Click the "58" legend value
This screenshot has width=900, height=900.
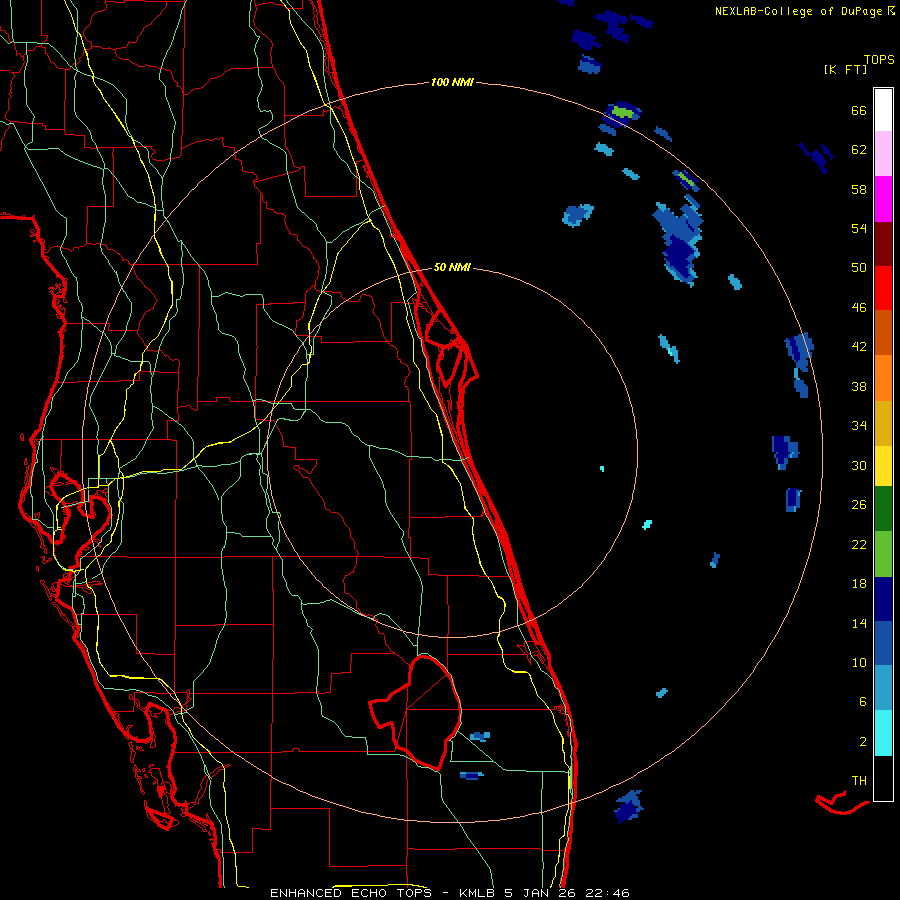pyautogui.click(x=859, y=189)
